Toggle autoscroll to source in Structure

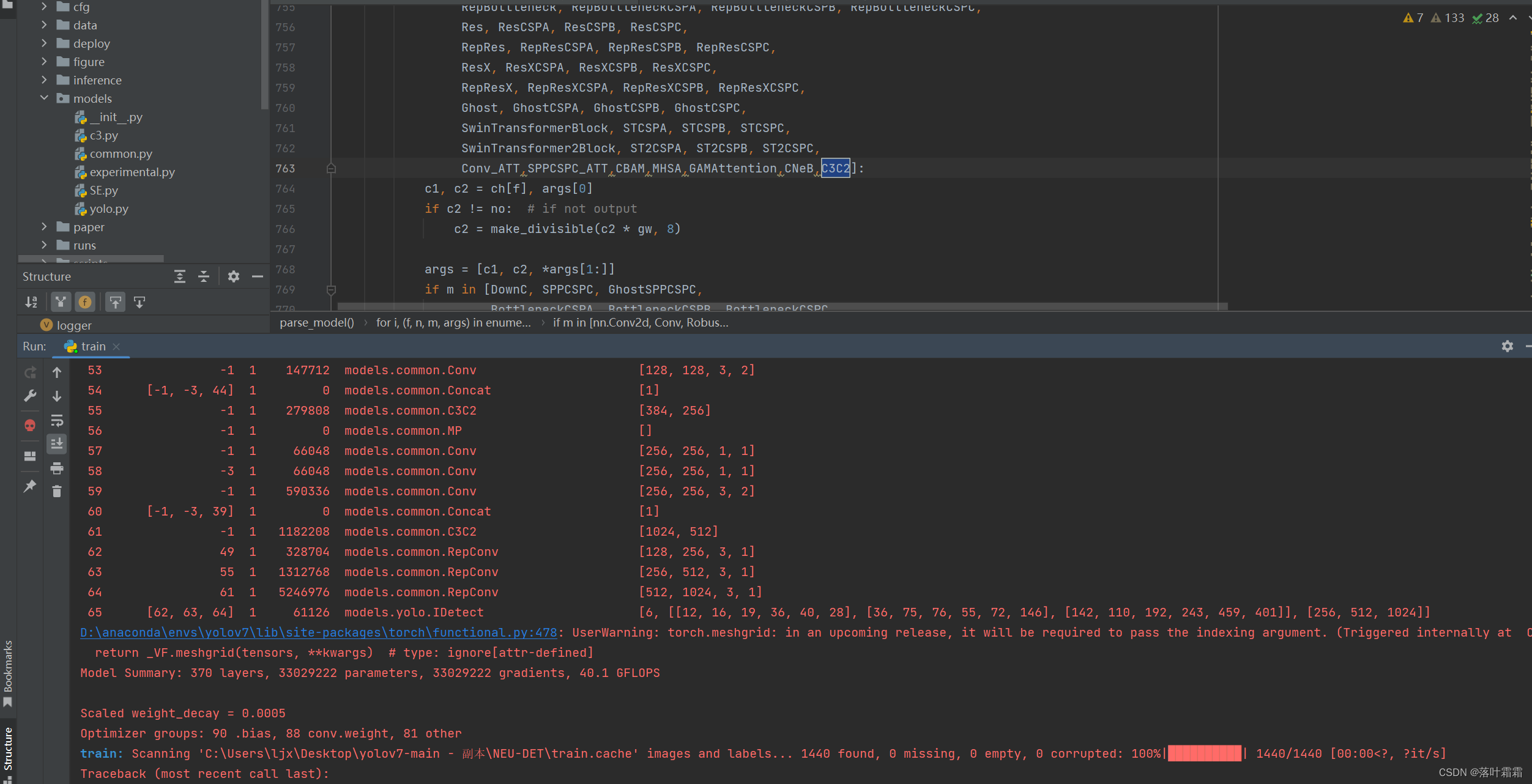click(x=115, y=301)
